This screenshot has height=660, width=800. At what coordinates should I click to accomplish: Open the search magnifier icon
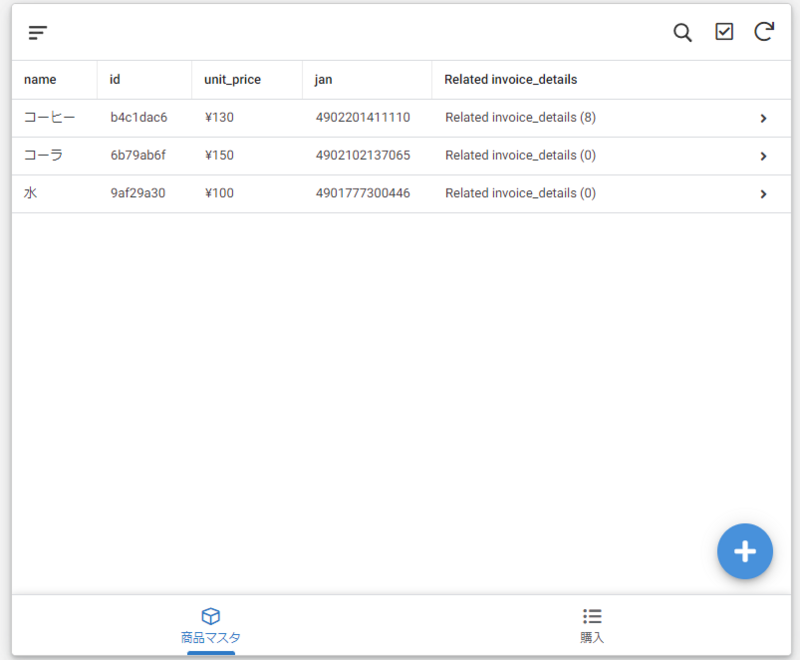coord(682,33)
